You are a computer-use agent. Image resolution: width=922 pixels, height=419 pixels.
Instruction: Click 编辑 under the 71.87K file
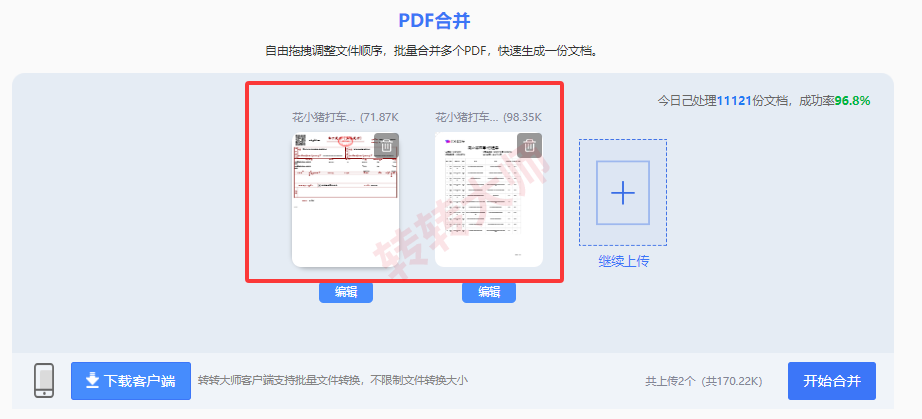tap(346, 292)
